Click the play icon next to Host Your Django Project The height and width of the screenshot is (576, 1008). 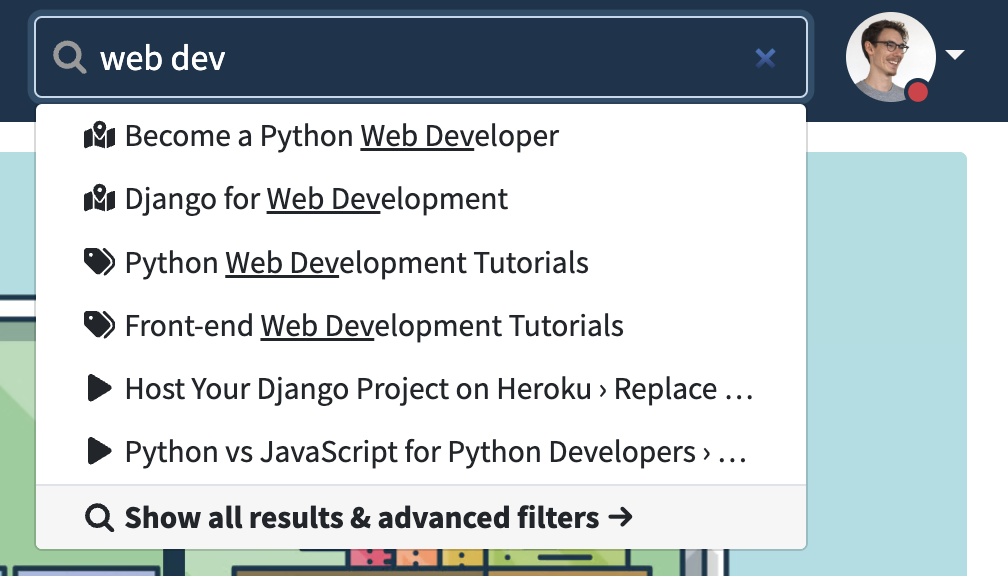click(x=98, y=389)
